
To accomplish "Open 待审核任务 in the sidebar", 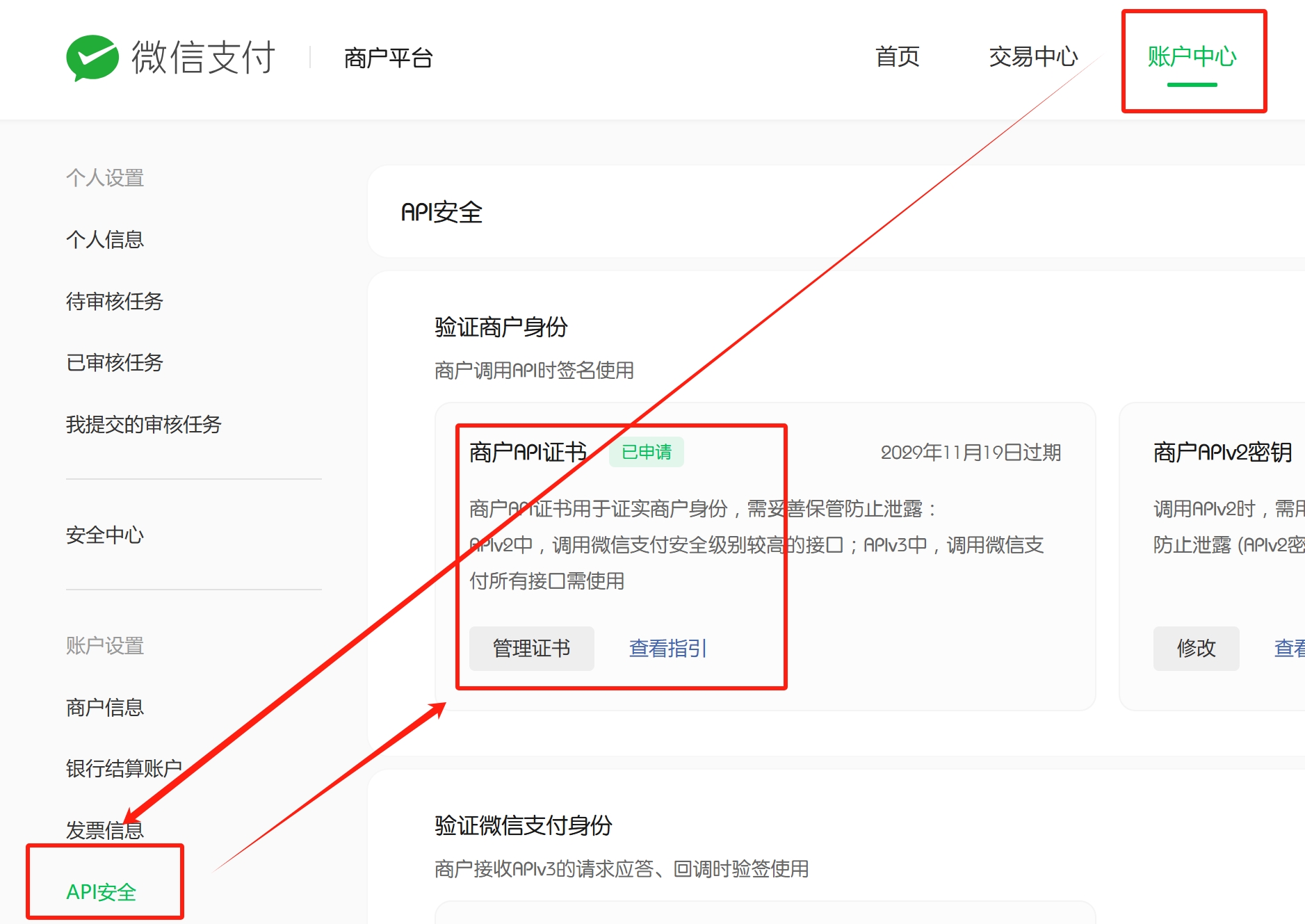I will pos(115,301).
